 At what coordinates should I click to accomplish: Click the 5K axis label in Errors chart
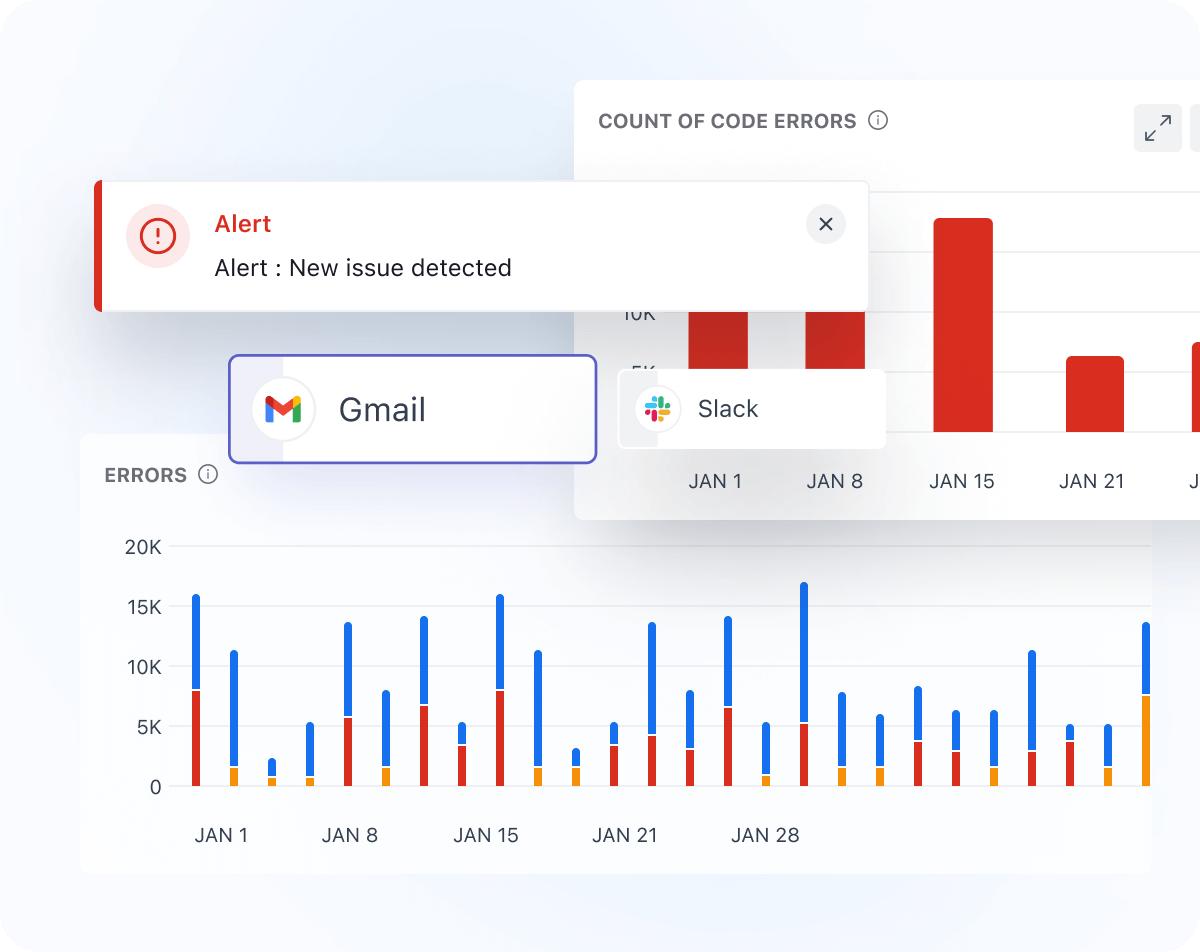pos(148,727)
